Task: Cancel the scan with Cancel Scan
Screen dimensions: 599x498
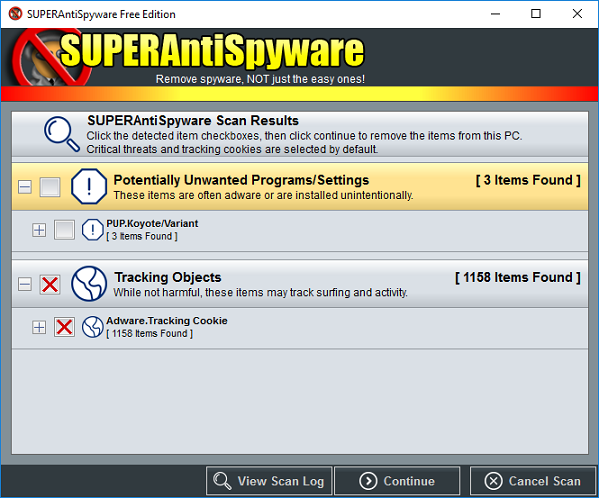Action: coord(533,481)
